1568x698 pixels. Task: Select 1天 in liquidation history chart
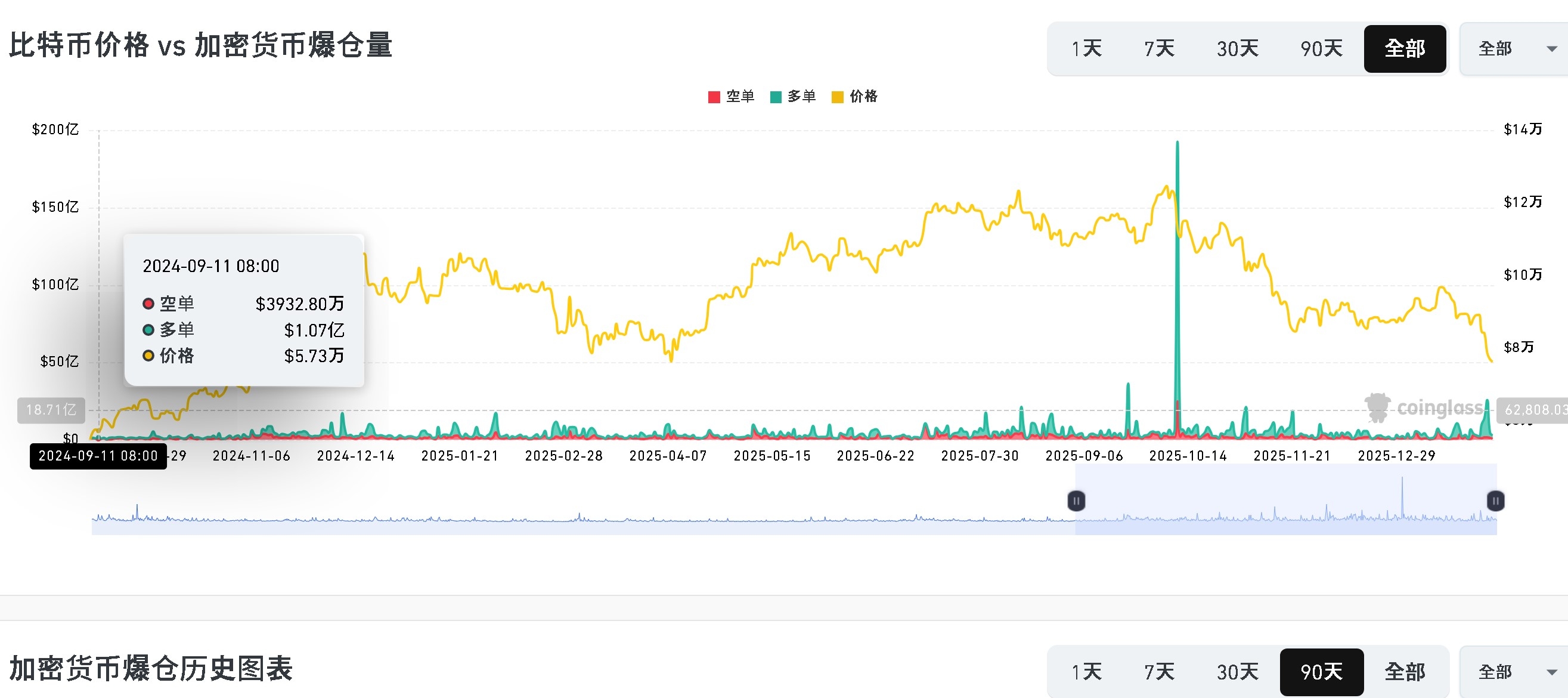1086,672
